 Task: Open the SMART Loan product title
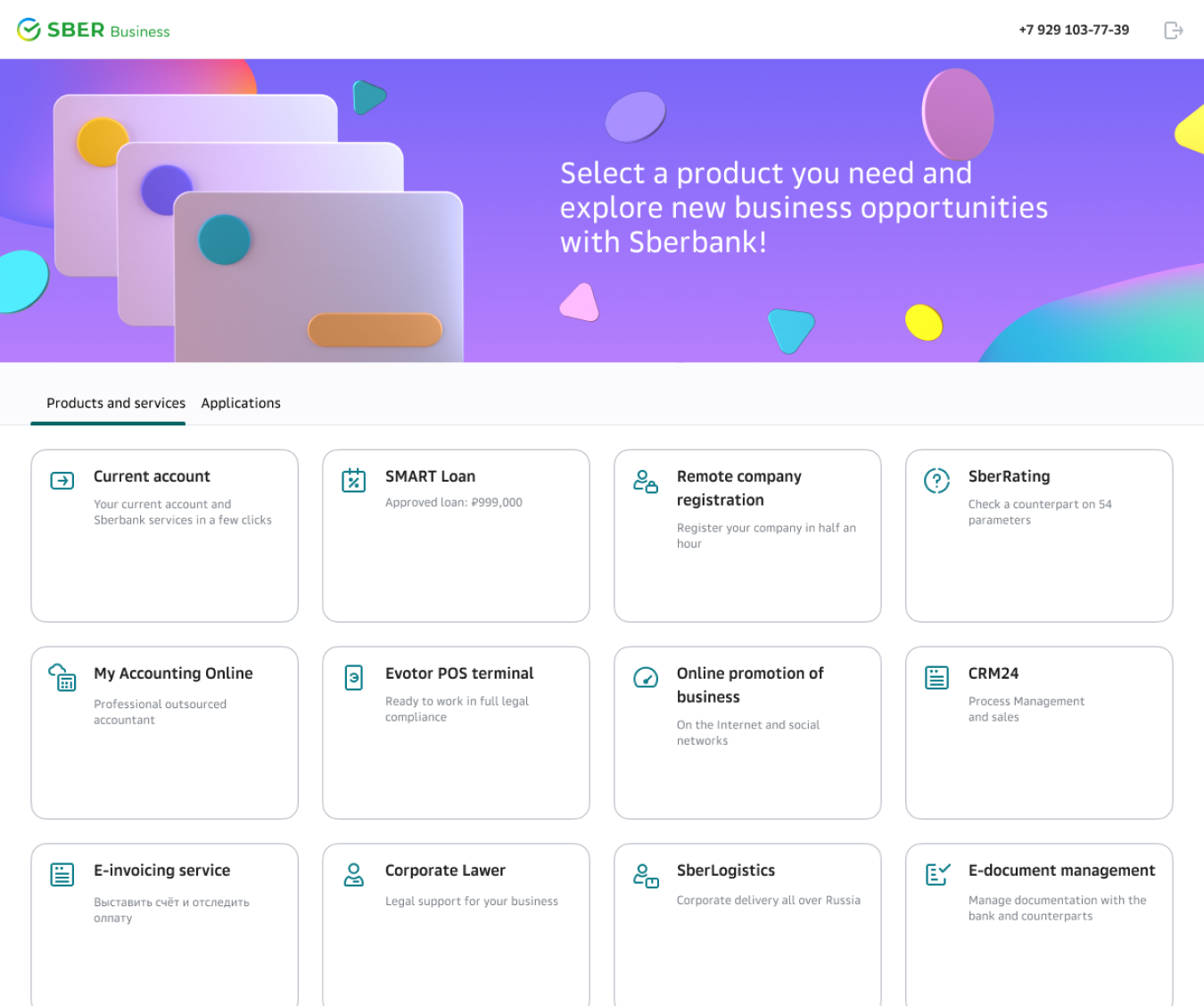pos(430,476)
